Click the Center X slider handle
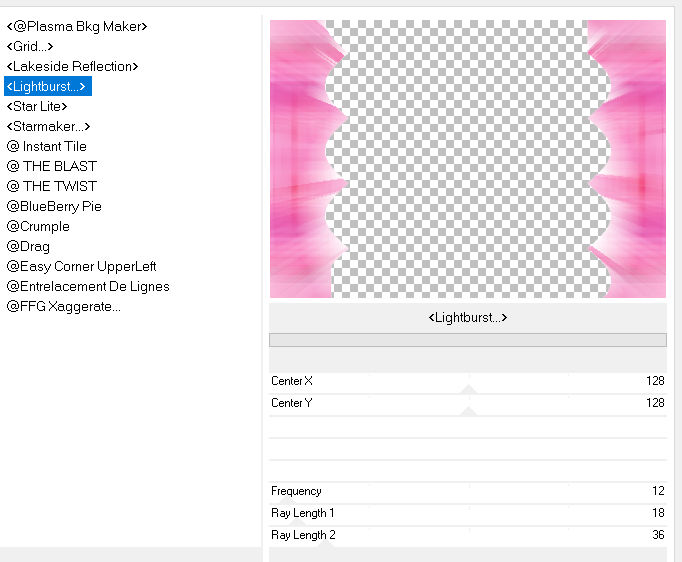The height and width of the screenshot is (562, 682). [x=468, y=388]
